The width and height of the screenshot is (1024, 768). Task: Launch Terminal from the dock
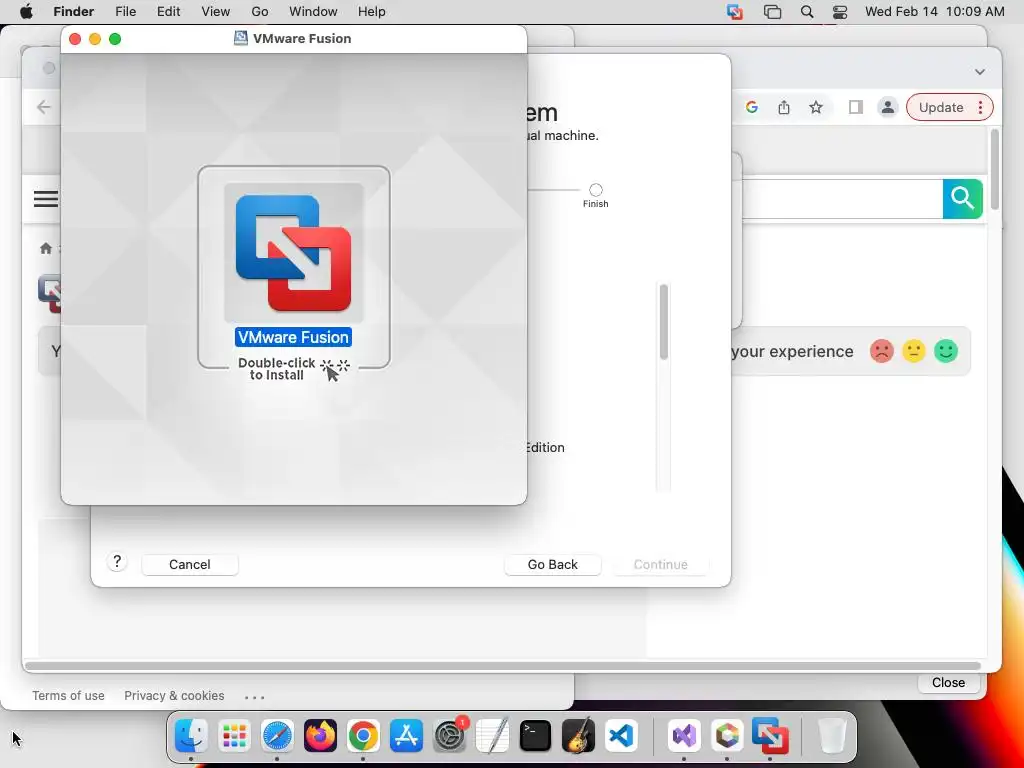point(536,736)
